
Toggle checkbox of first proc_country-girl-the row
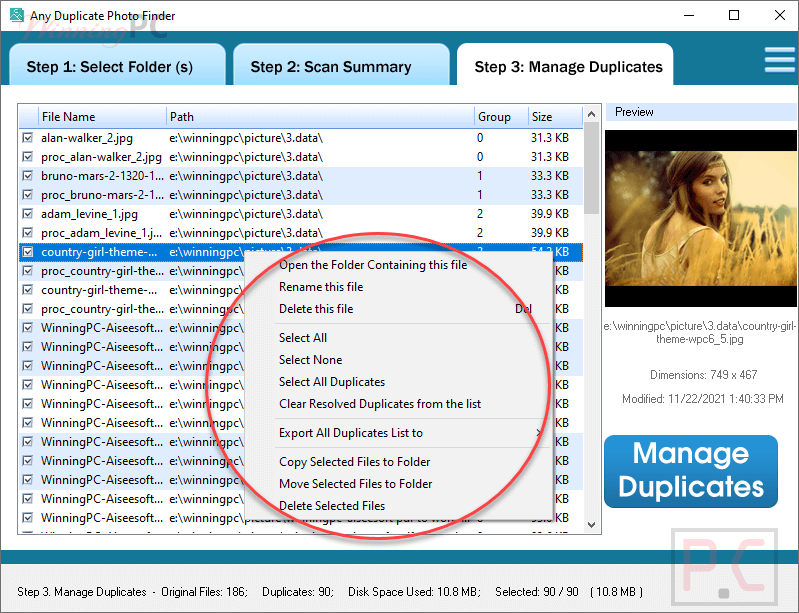pyautogui.click(x=28, y=271)
